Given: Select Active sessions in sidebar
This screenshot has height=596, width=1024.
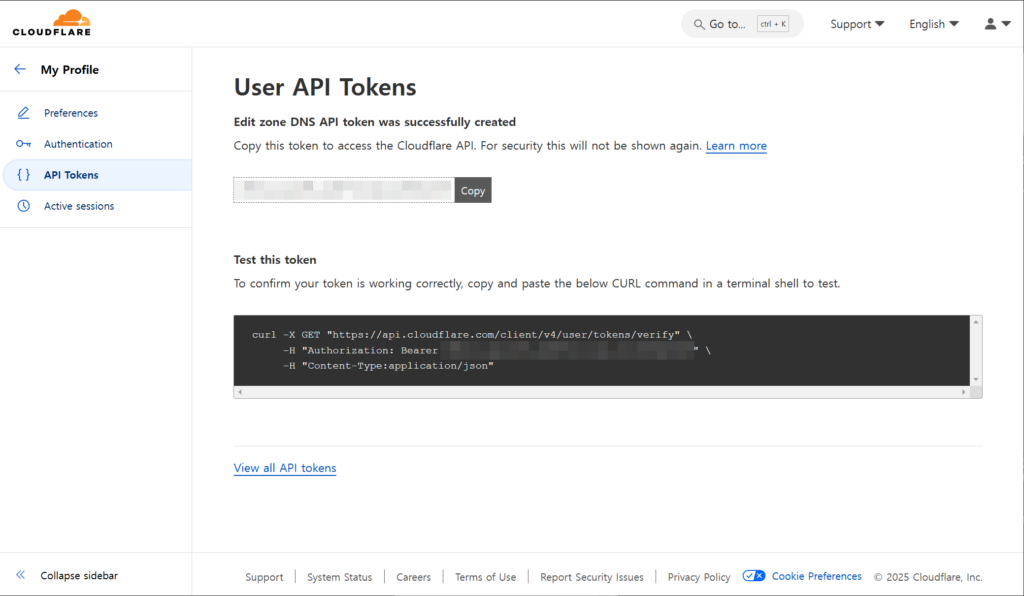Looking at the screenshot, I should pyautogui.click(x=79, y=206).
